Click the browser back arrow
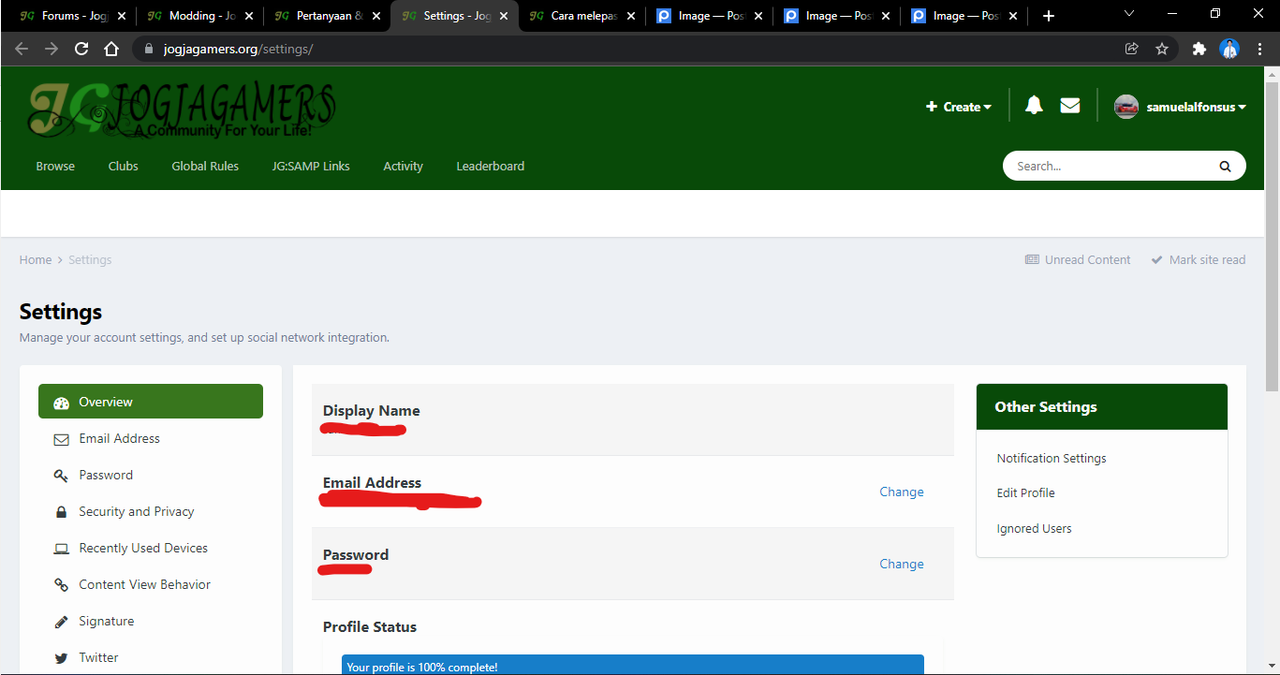This screenshot has width=1280, height=675. (21, 48)
